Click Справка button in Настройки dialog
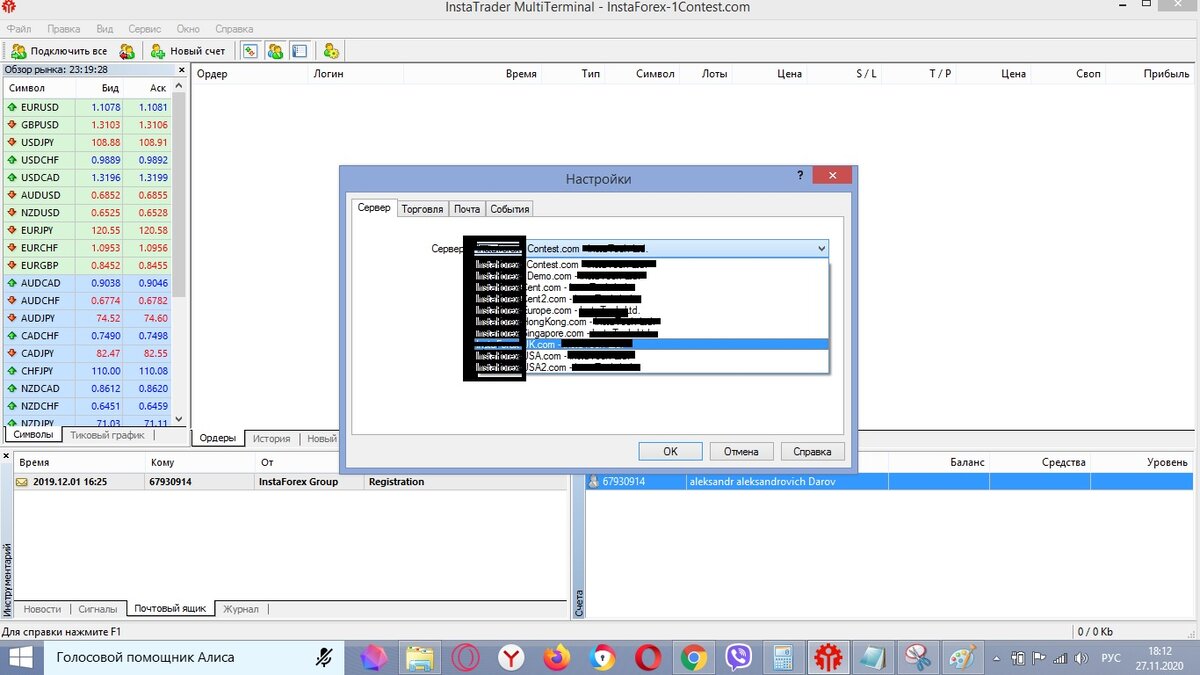 pyautogui.click(x=813, y=451)
